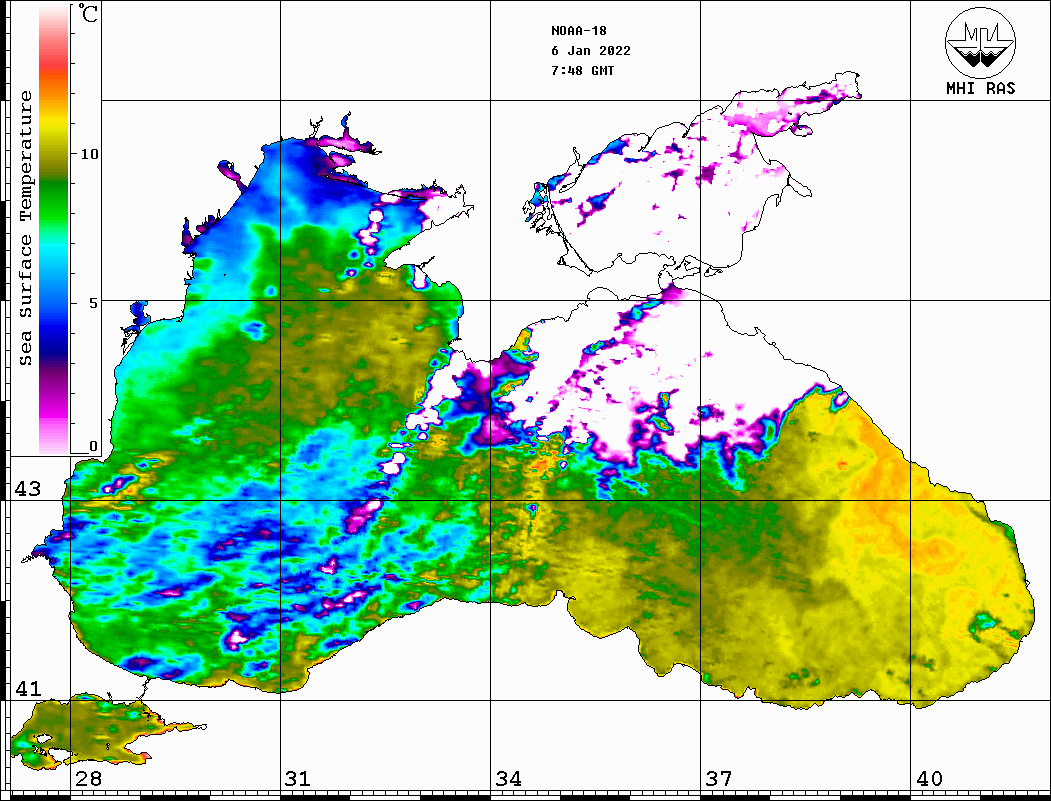This screenshot has width=1051, height=801.
Task: Click the °C unit label on the legend
Action: (88, 13)
